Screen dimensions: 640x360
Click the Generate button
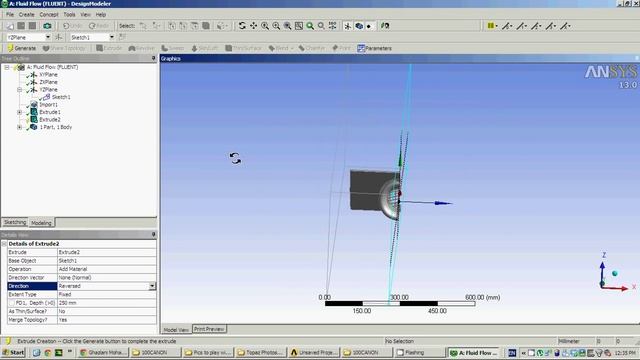(22, 48)
